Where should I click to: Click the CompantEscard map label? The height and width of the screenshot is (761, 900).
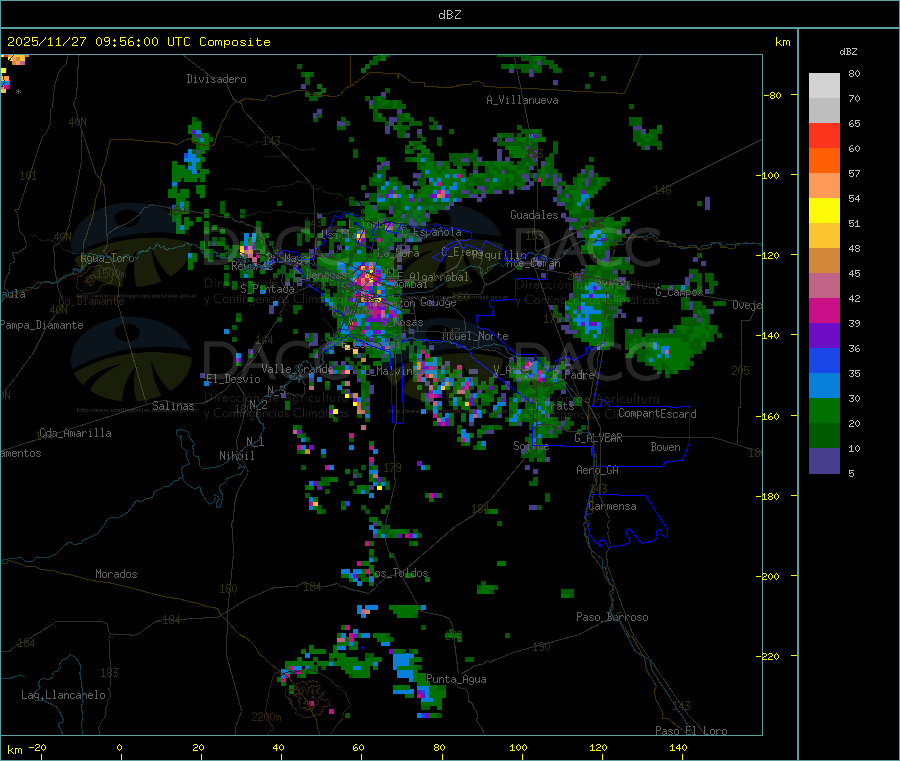[x=657, y=414]
